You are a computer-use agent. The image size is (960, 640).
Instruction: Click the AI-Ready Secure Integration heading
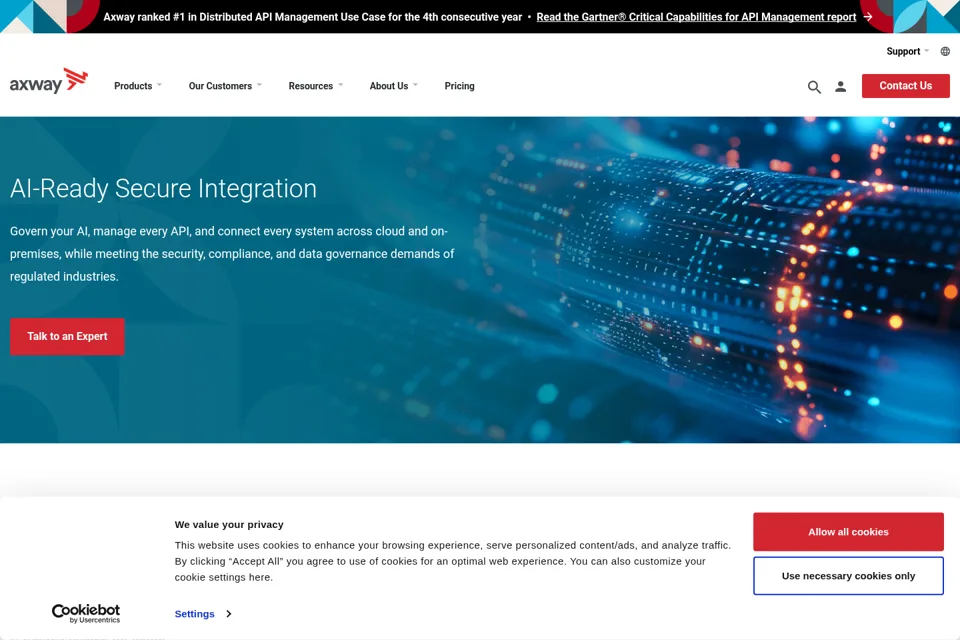click(x=163, y=188)
